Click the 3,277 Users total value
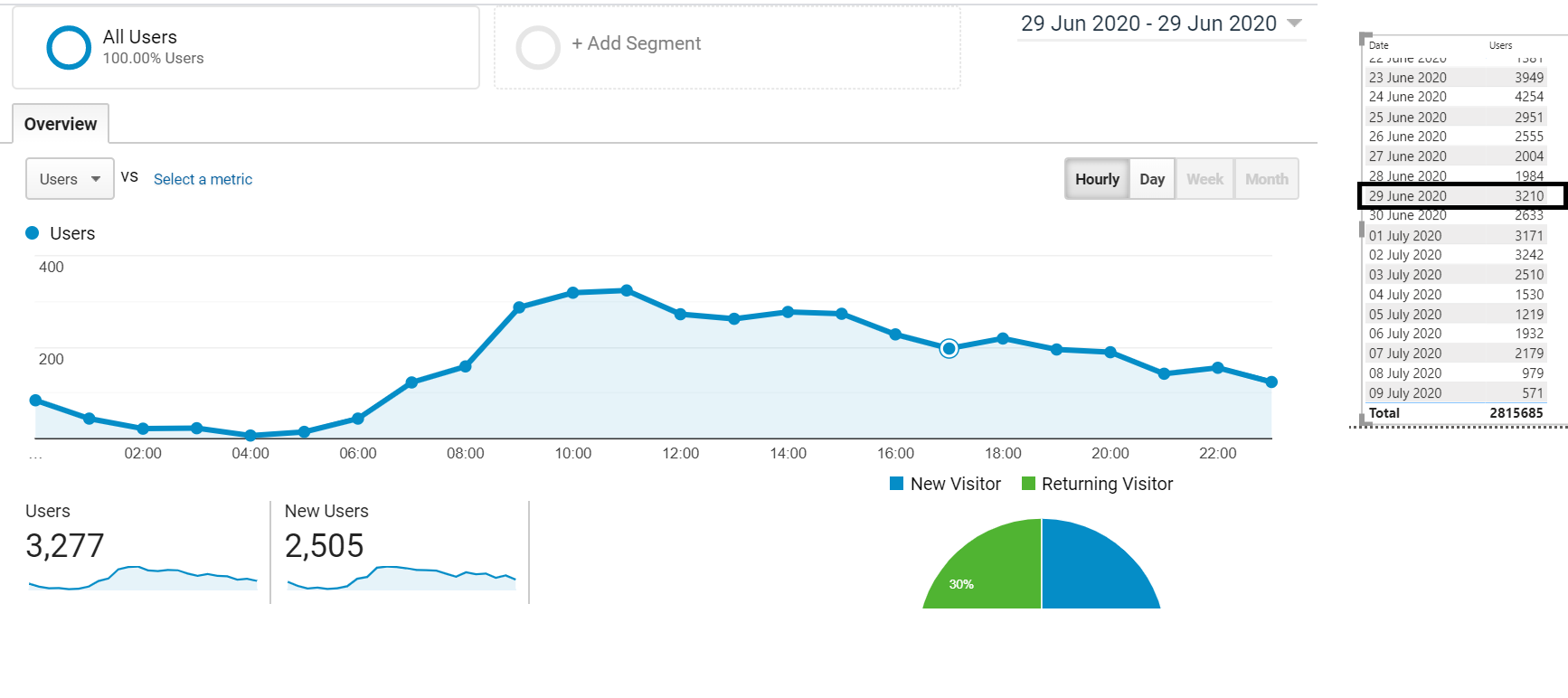1568x698 pixels. click(x=65, y=546)
